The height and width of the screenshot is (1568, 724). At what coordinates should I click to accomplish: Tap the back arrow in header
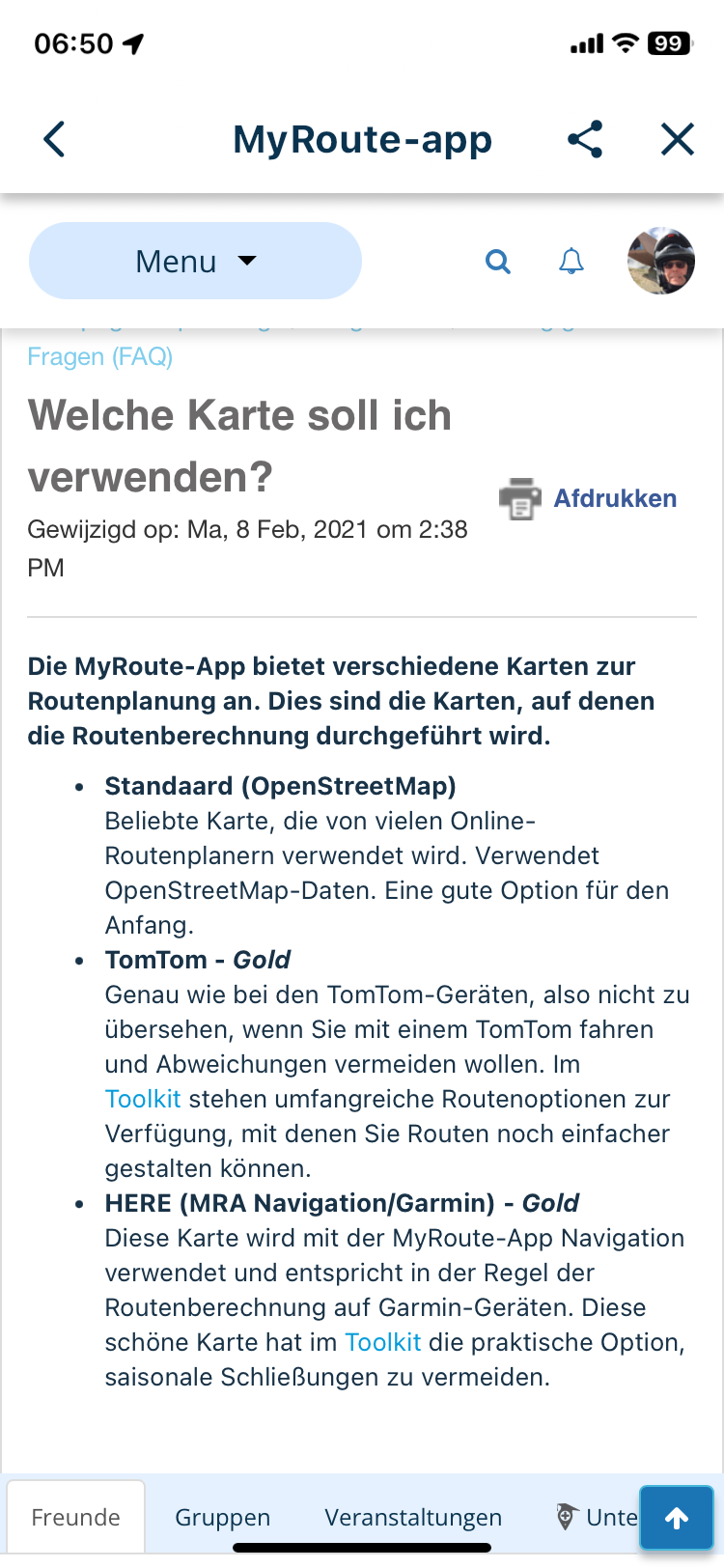point(55,140)
